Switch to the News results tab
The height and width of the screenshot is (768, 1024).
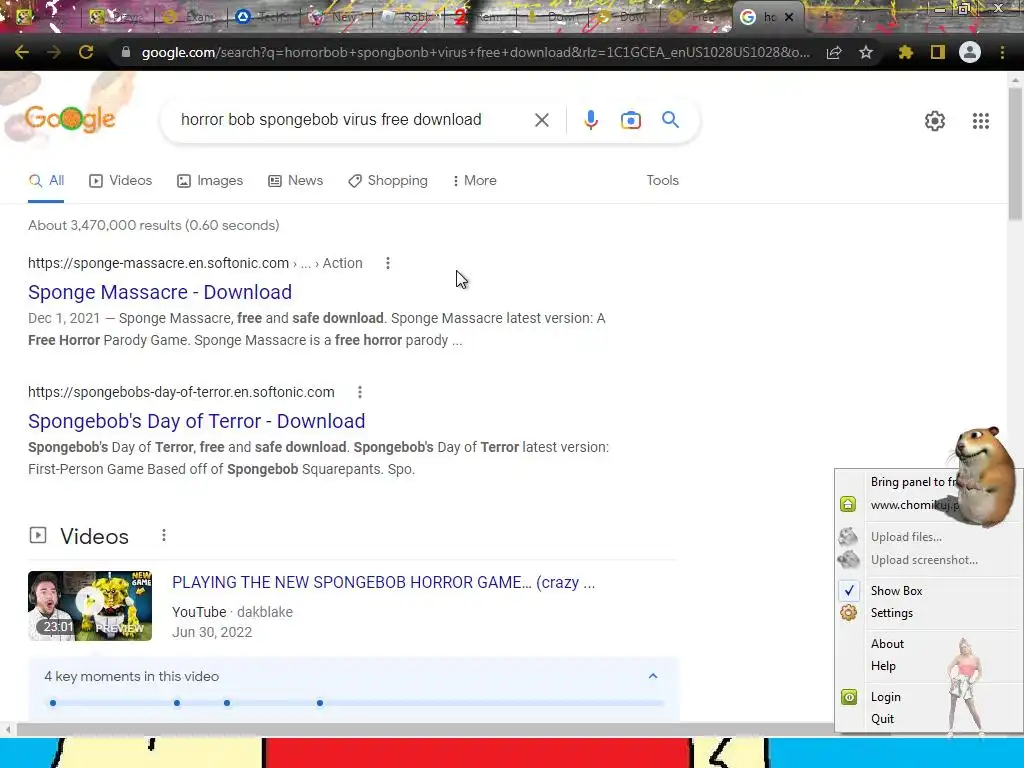click(296, 180)
